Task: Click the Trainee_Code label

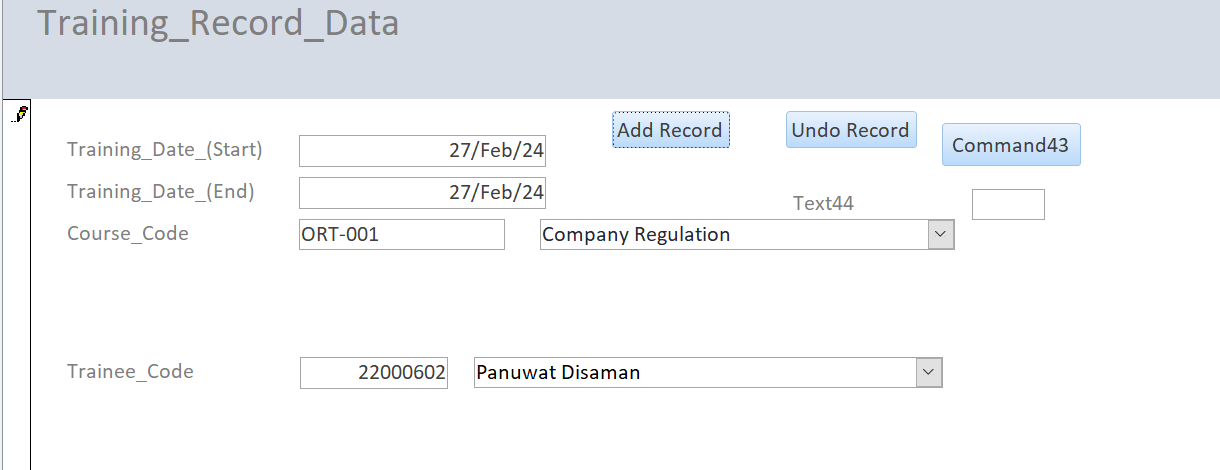Action: click(130, 372)
